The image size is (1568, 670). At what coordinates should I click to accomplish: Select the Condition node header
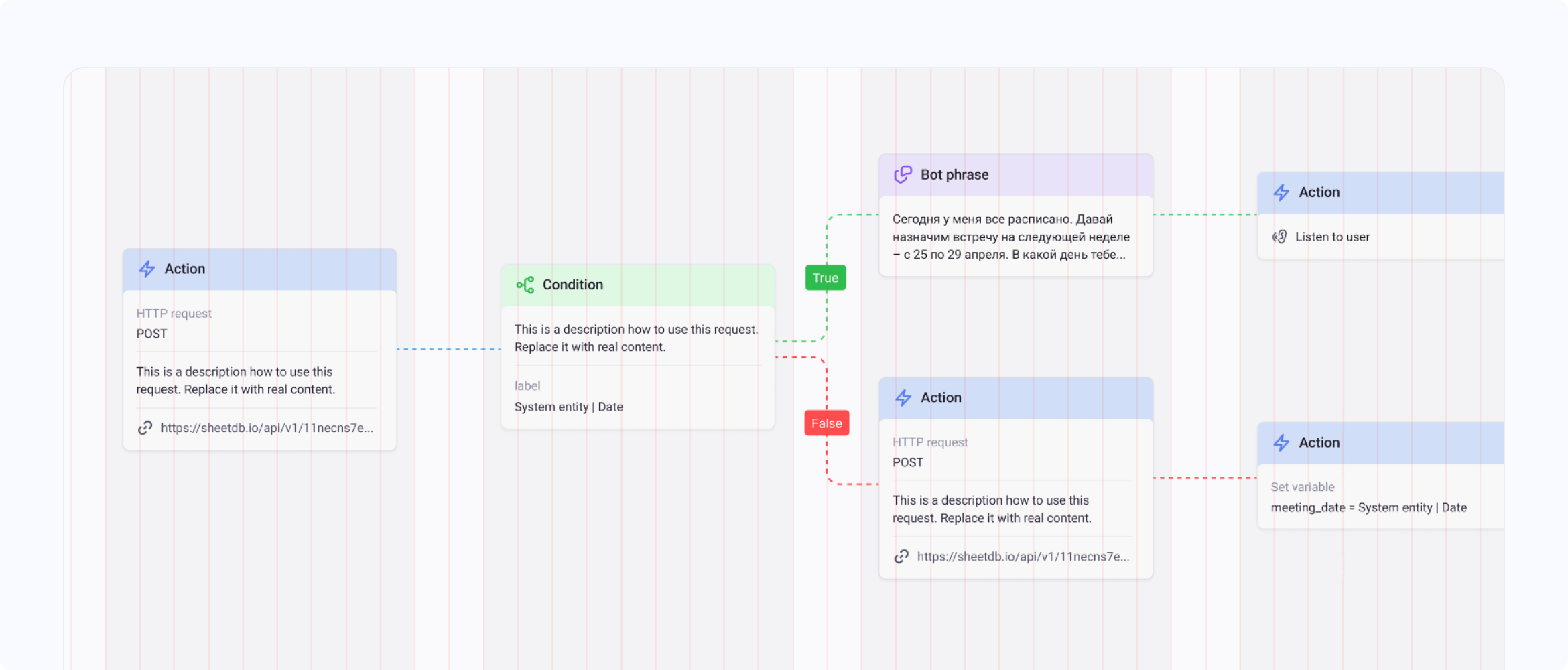(638, 285)
